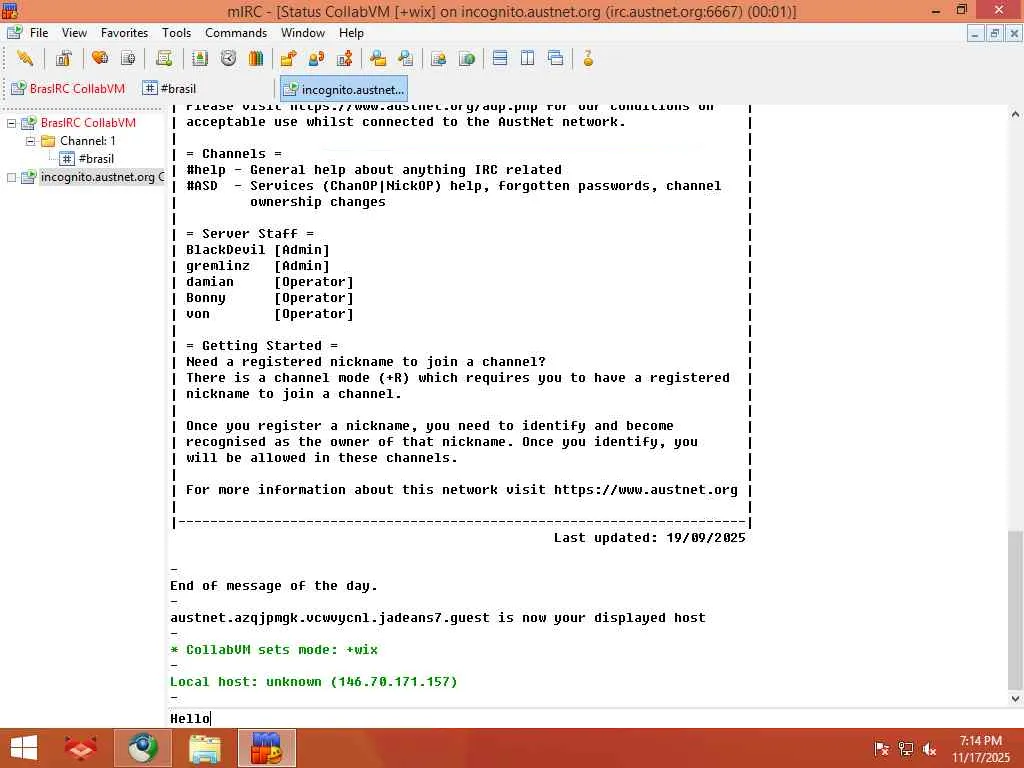Open the mIRC Options toolbar icon
The image size is (1024, 768).
tap(63, 59)
